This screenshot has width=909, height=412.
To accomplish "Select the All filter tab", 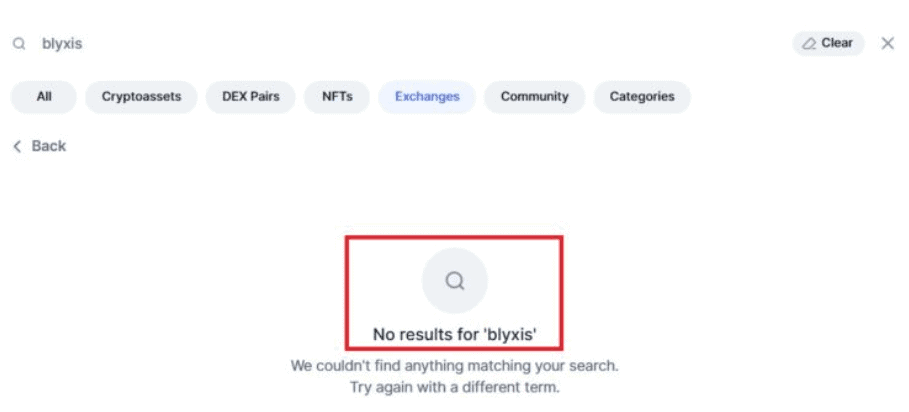I will click(44, 97).
